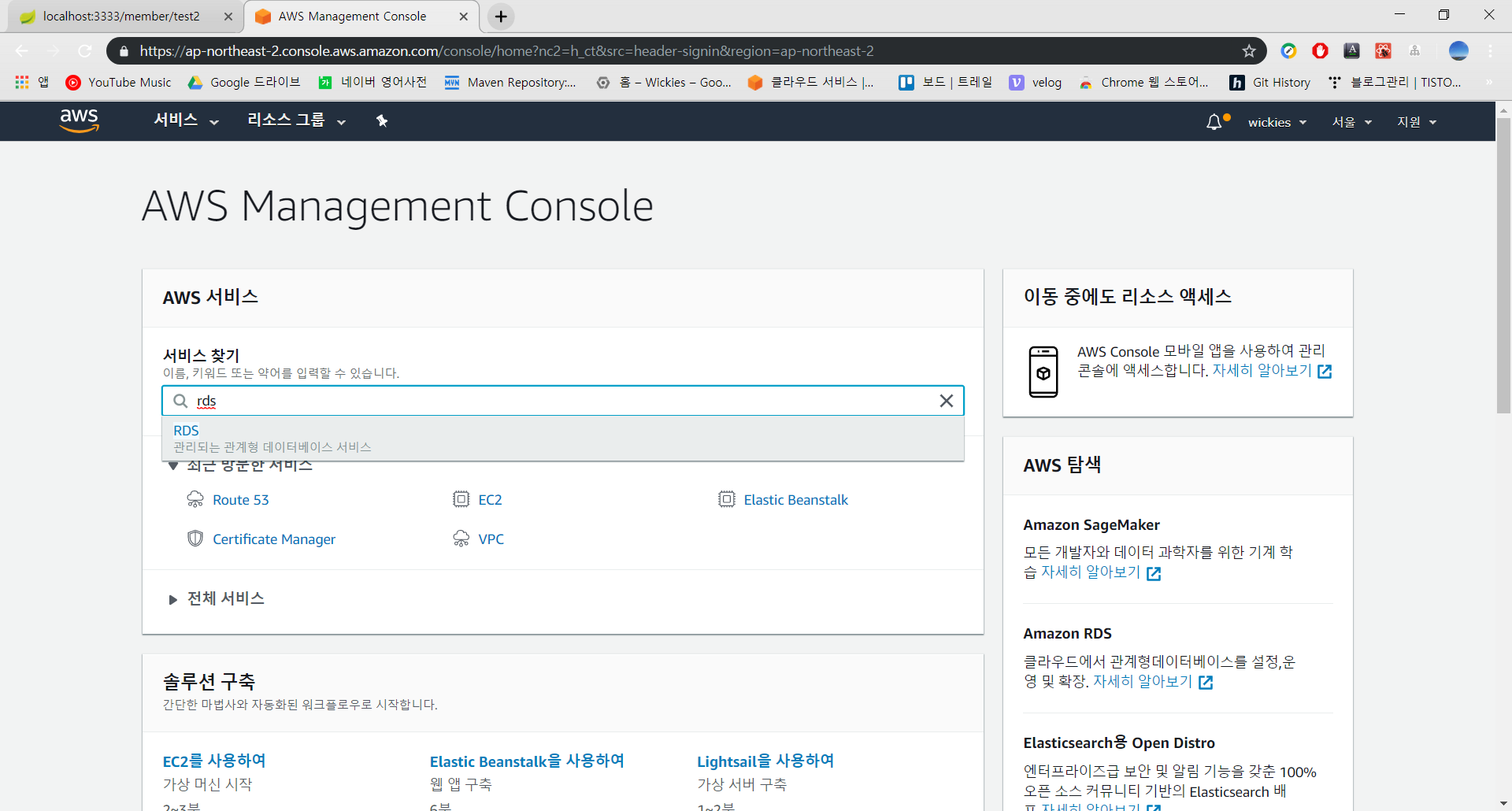Show more bookmarks with overflow chevron
Image resolution: width=1512 pixels, height=811 pixels.
pyautogui.click(x=1488, y=82)
